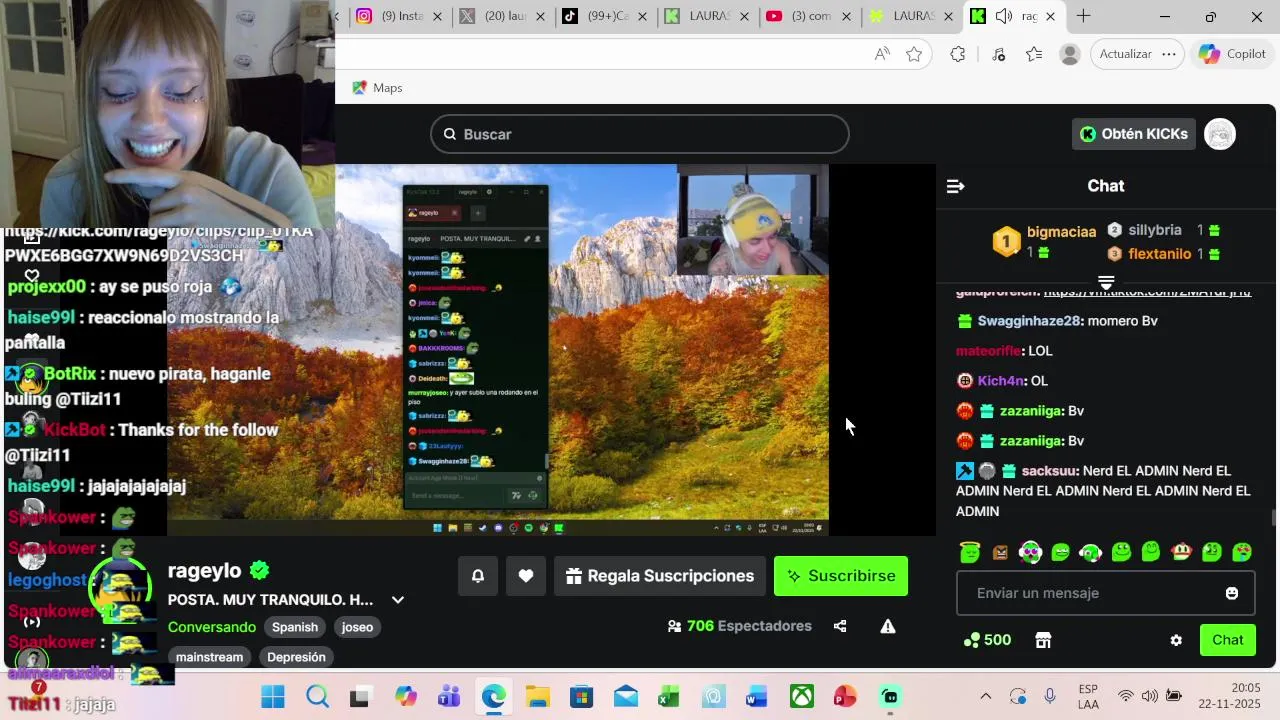The height and width of the screenshot is (720, 1280).
Task: Open a new browser tab
Action: (1083, 16)
